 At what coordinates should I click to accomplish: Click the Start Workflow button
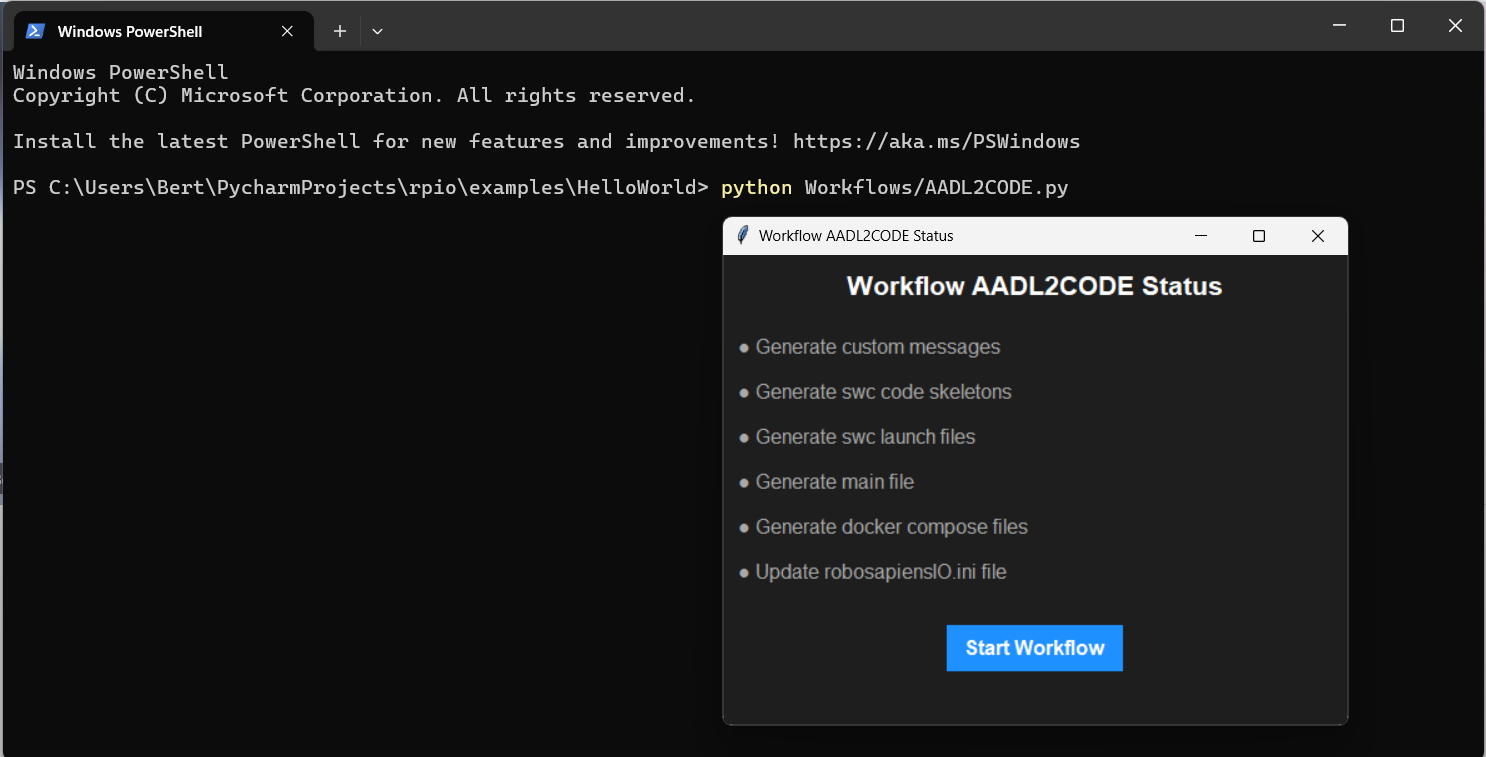pos(1034,648)
